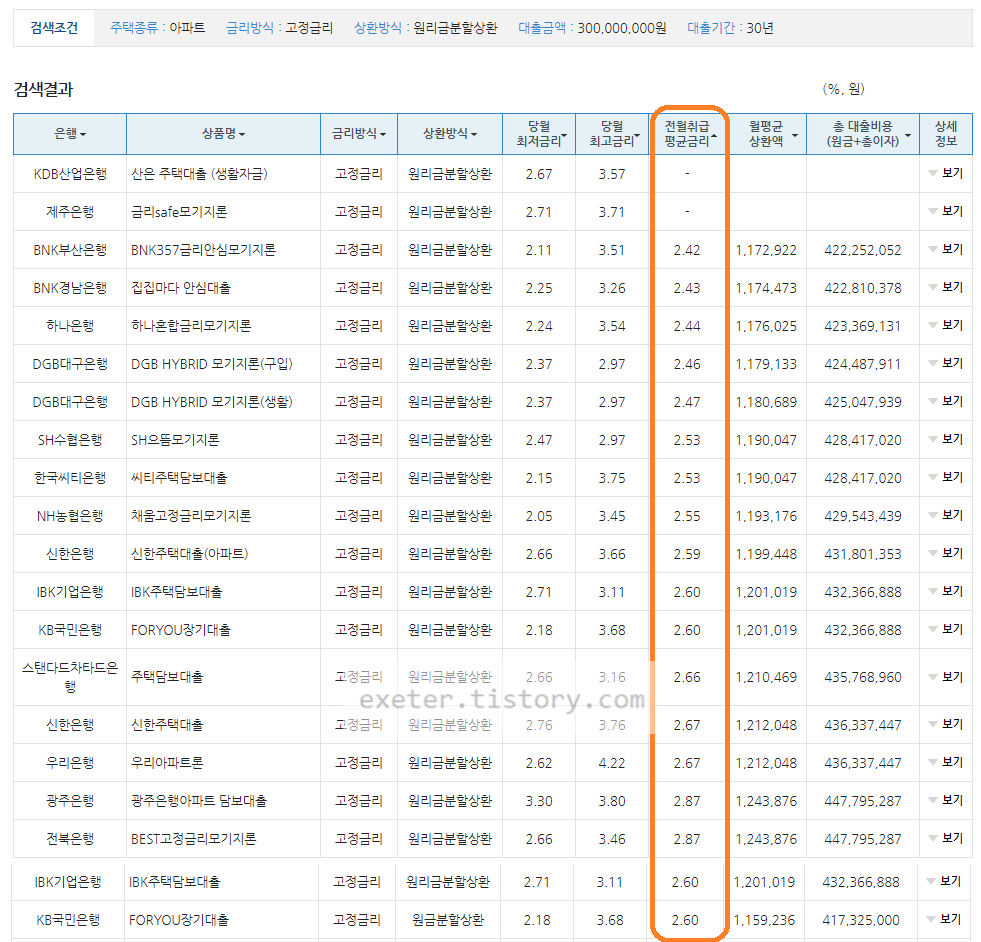
Task: Sort by 상환방식 column header
Action: click(450, 134)
